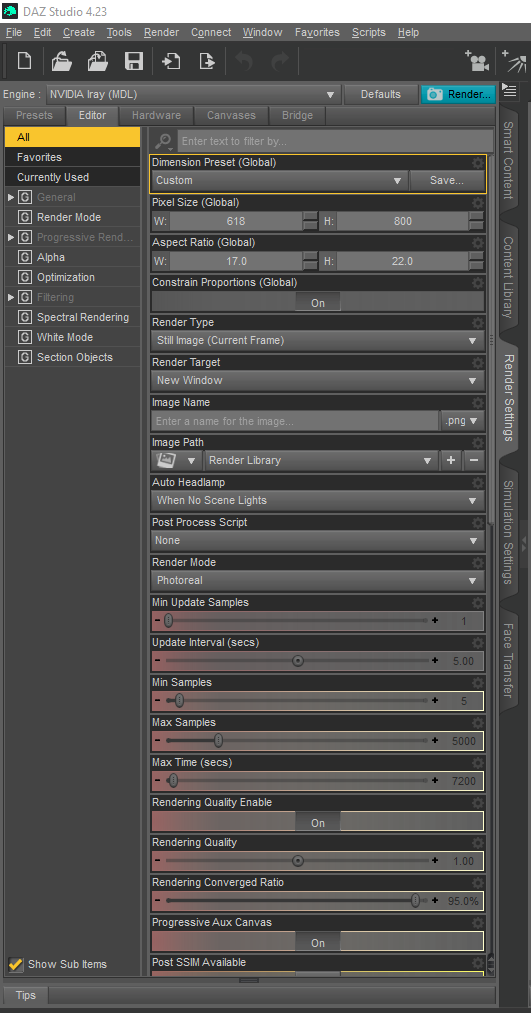Open the Post Process Script None dropdown
531x1013 pixels.
click(317, 541)
